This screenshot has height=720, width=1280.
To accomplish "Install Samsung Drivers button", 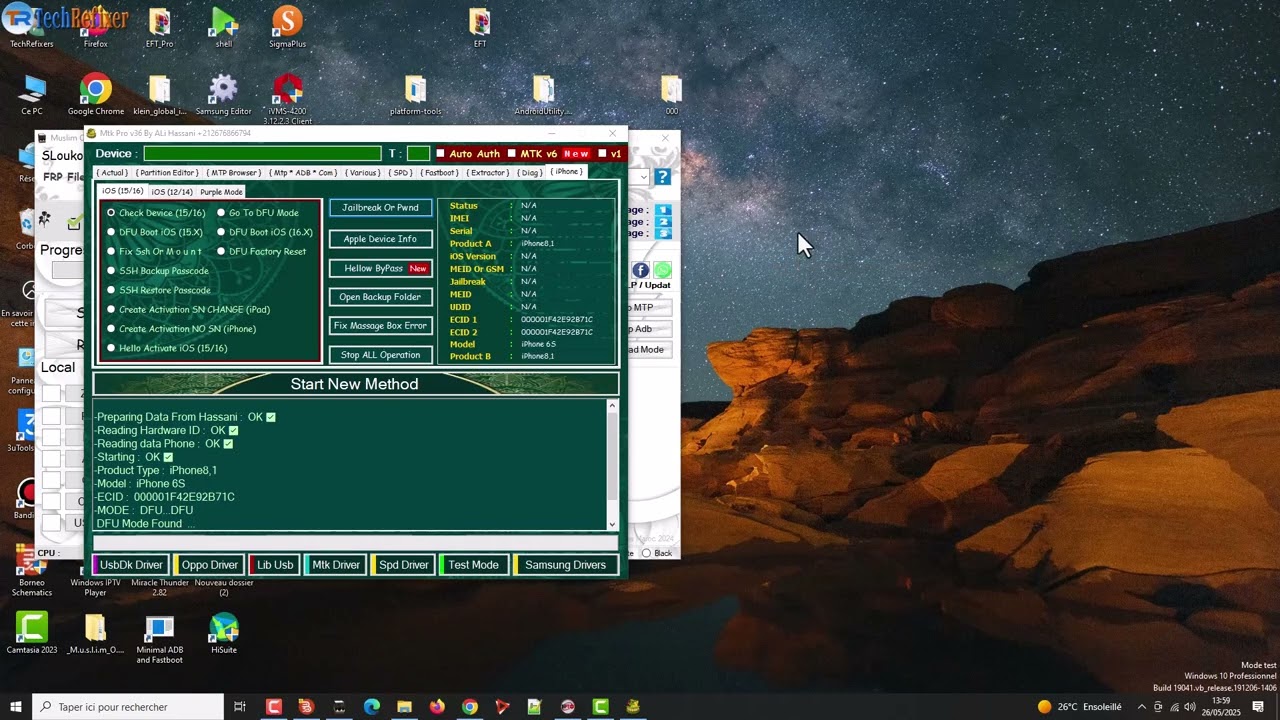I will (566, 565).
